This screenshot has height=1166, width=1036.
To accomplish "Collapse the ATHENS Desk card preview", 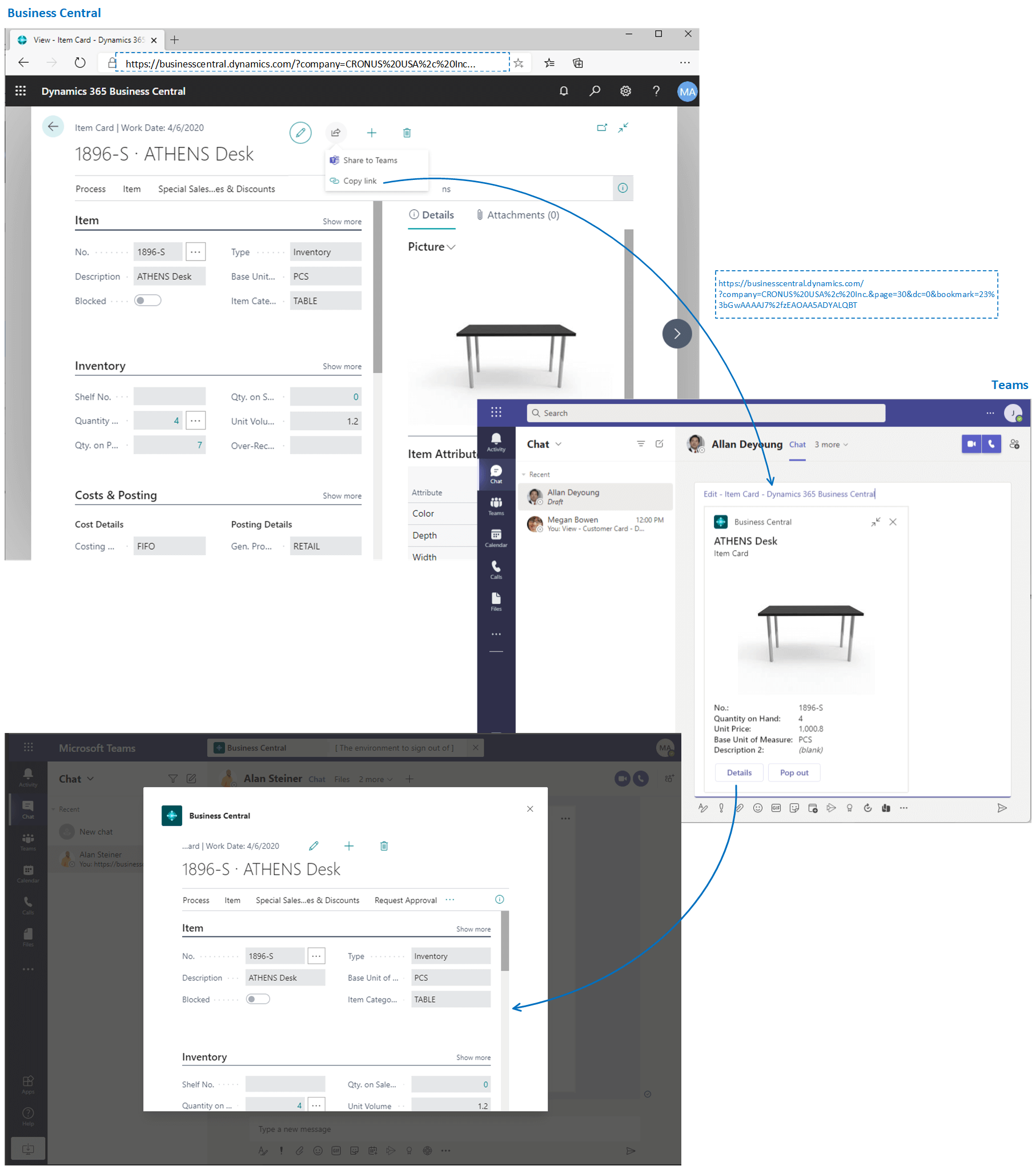I will (x=876, y=522).
